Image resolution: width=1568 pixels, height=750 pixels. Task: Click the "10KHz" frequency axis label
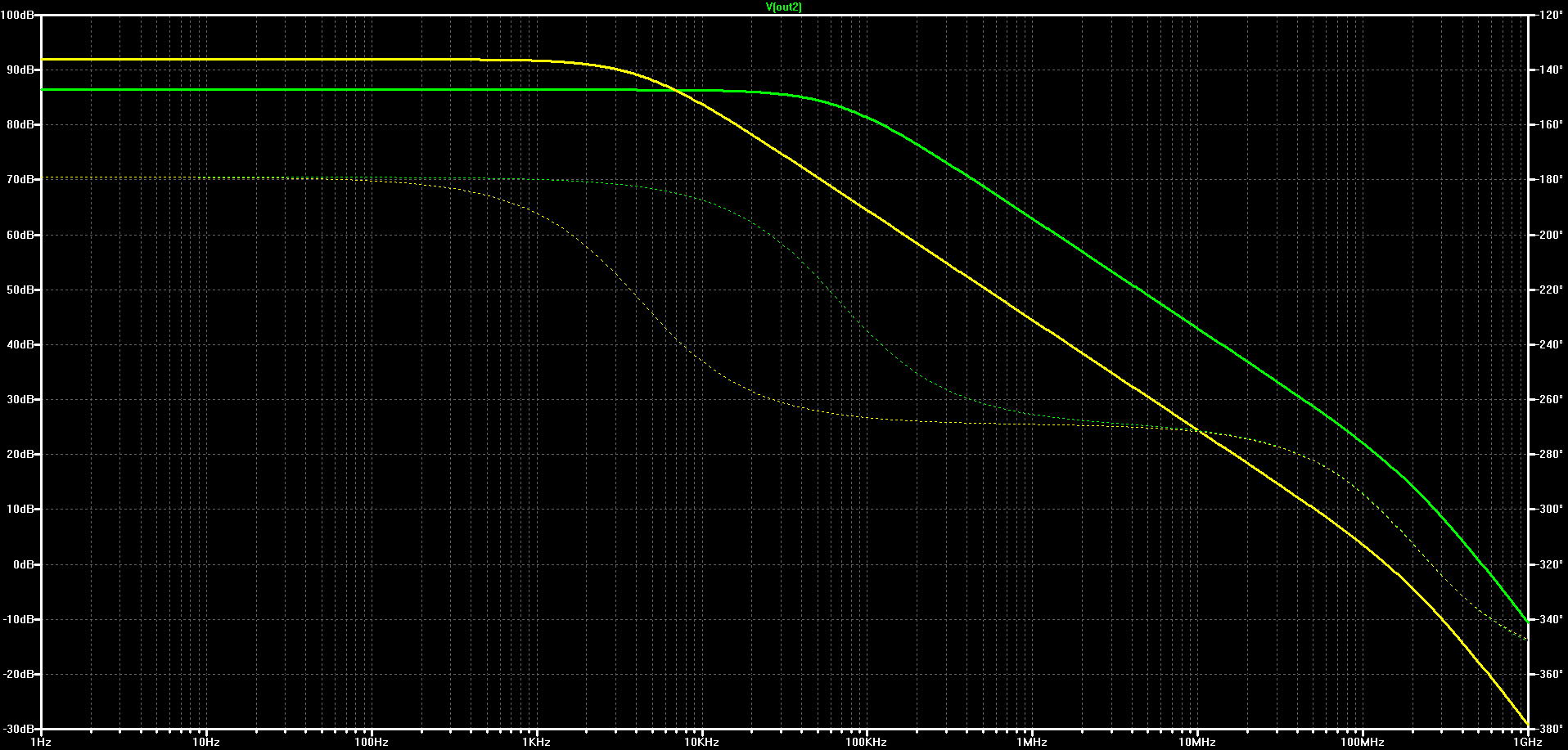click(x=702, y=742)
